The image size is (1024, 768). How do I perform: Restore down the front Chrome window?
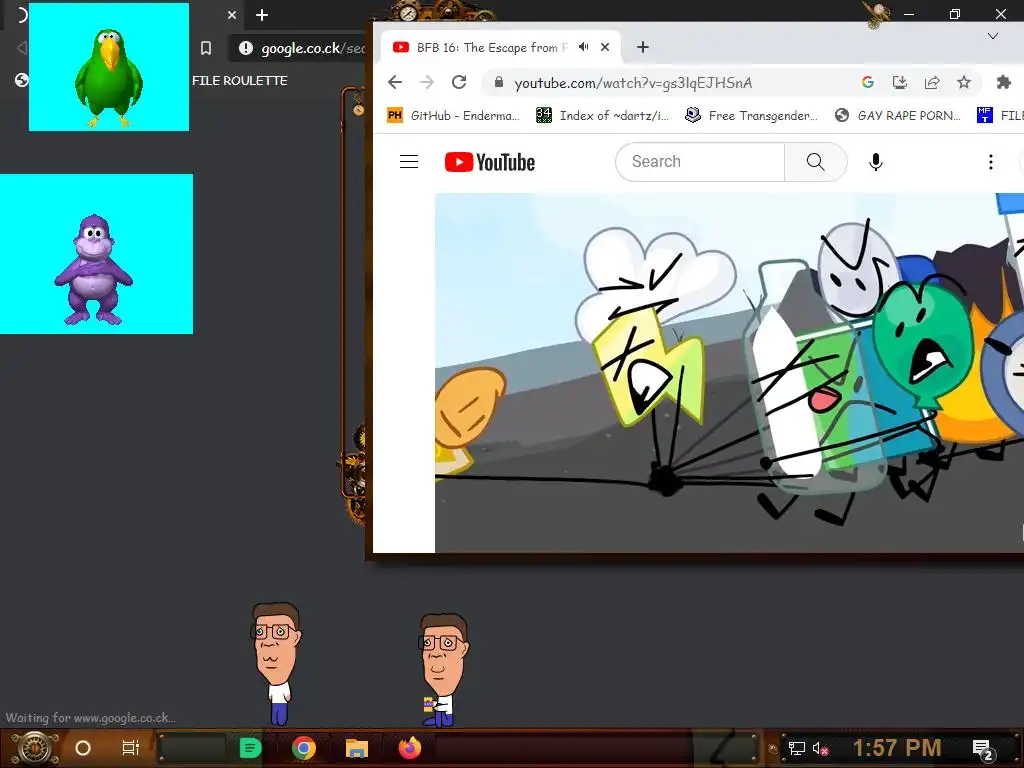pyautogui.click(x=955, y=14)
